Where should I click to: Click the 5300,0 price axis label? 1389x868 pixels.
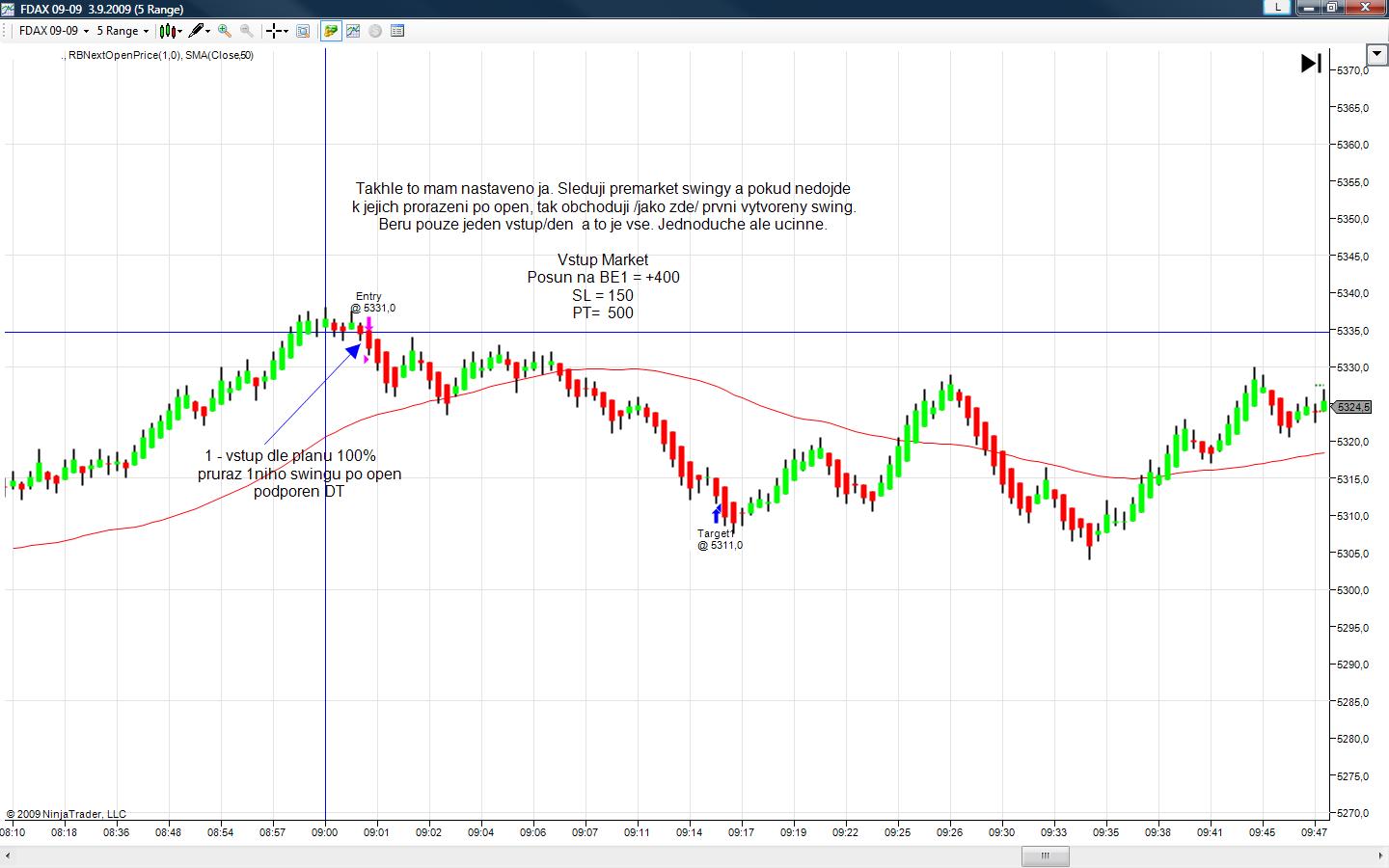(x=1353, y=590)
